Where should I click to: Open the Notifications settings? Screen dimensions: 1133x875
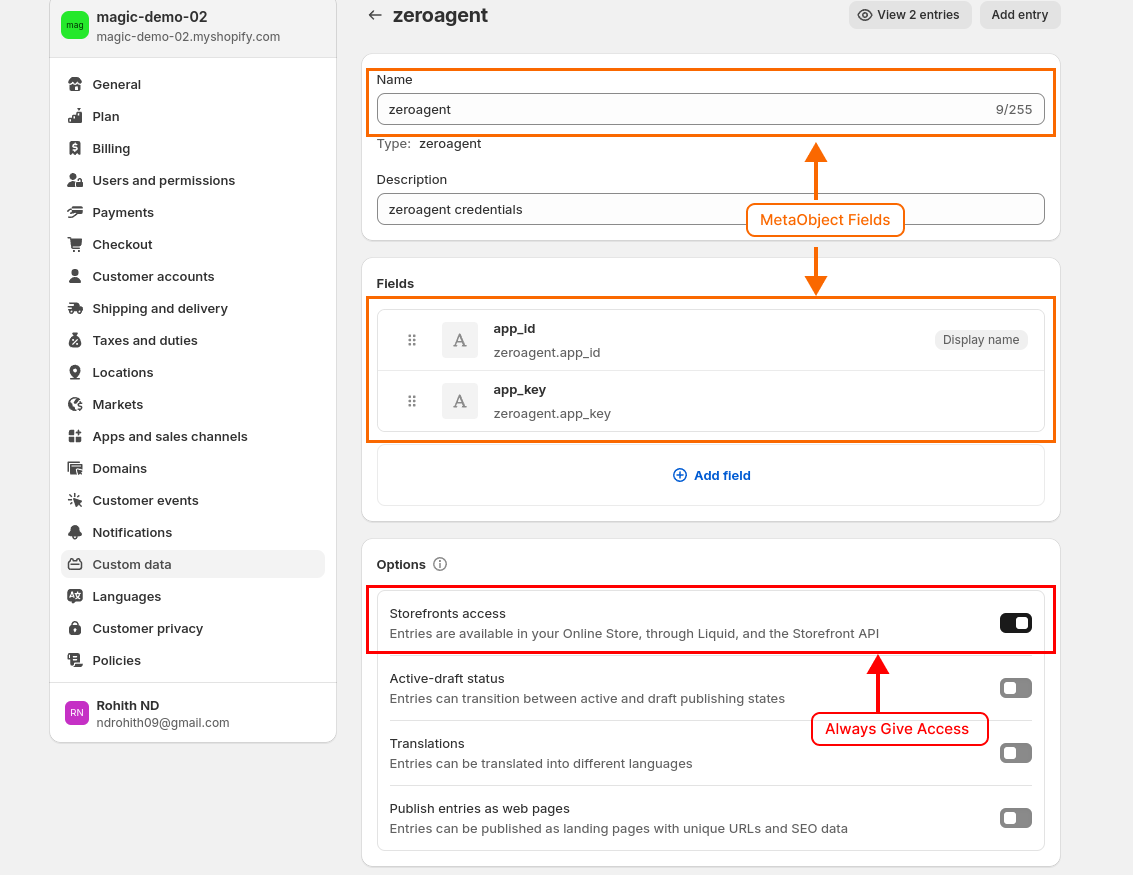193,533
